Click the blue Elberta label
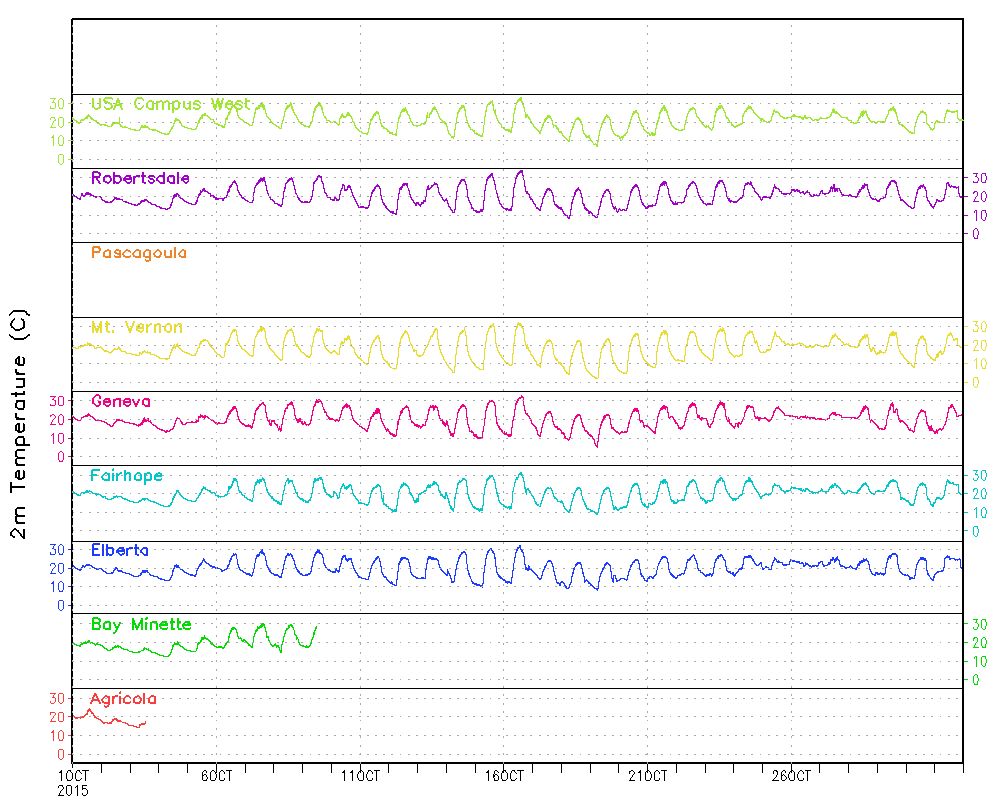 (x=120, y=550)
